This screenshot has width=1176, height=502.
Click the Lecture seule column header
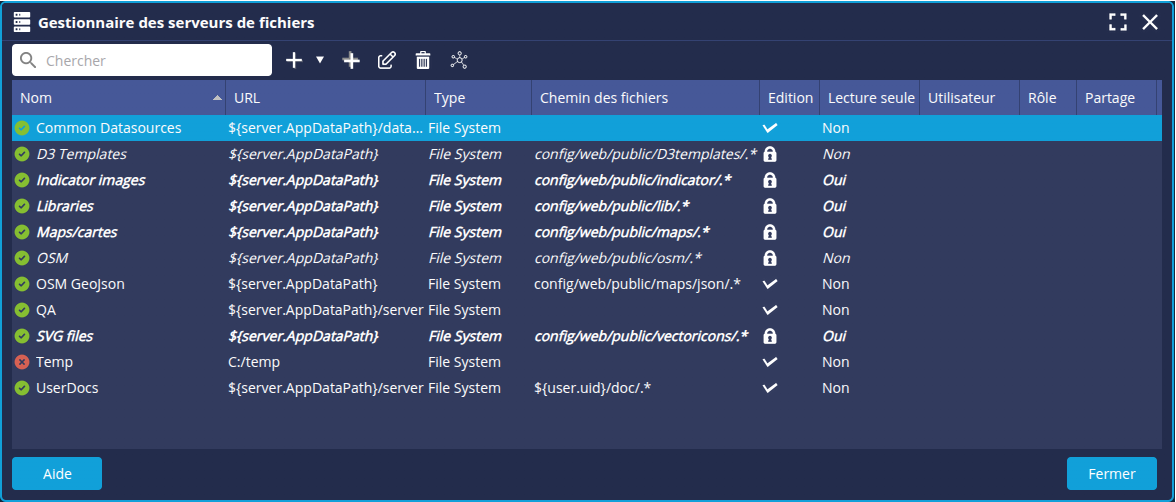tap(870, 98)
